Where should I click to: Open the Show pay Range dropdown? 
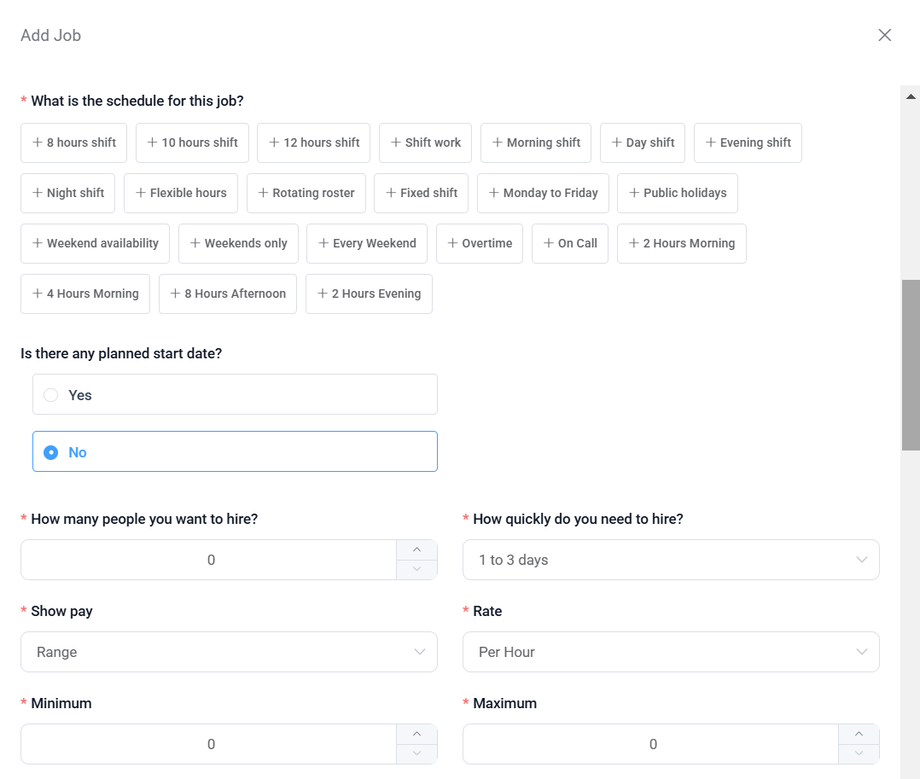(229, 652)
